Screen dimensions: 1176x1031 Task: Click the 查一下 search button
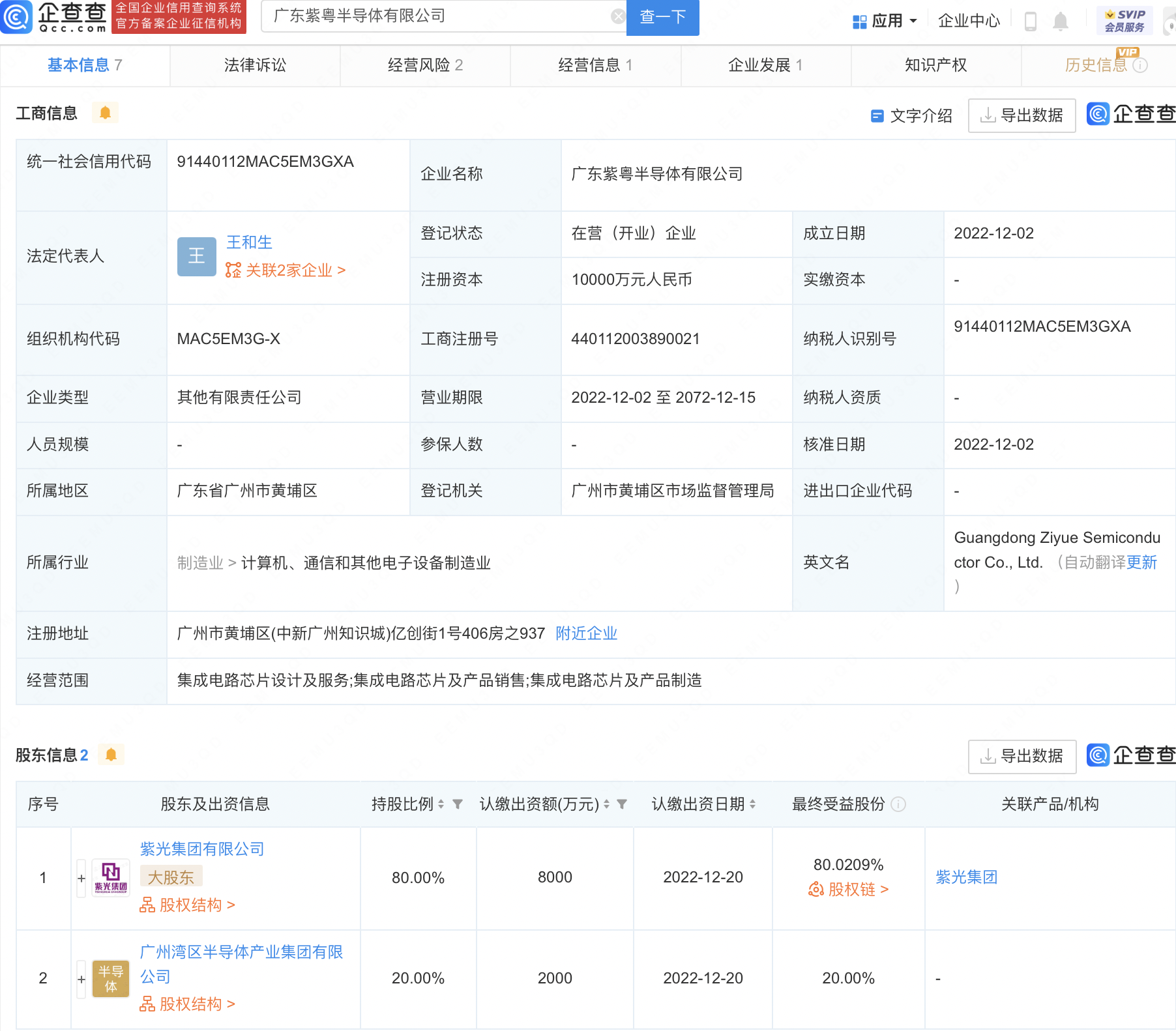(x=662, y=17)
